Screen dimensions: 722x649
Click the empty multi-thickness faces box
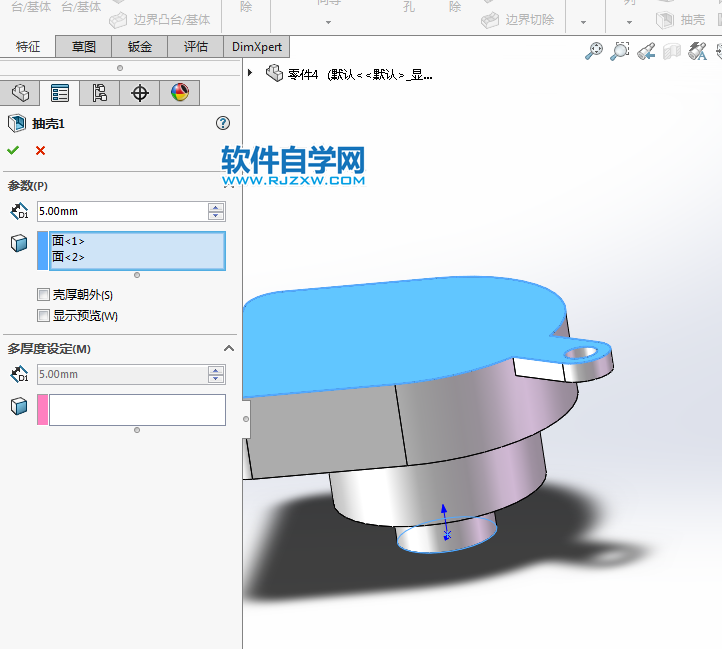(137, 409)
